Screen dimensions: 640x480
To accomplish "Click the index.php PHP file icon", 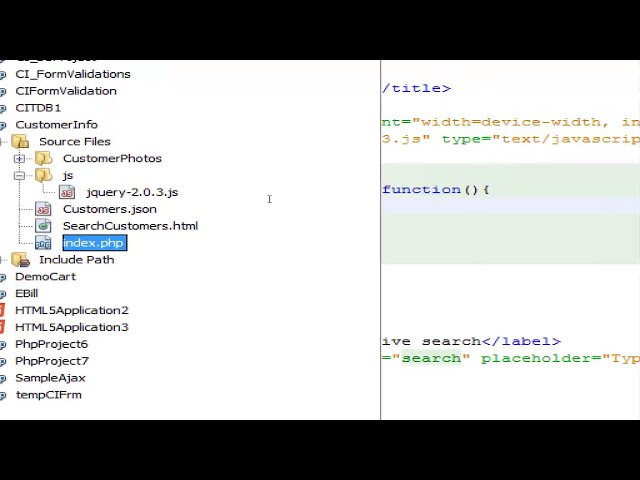I will click(43, 243).
